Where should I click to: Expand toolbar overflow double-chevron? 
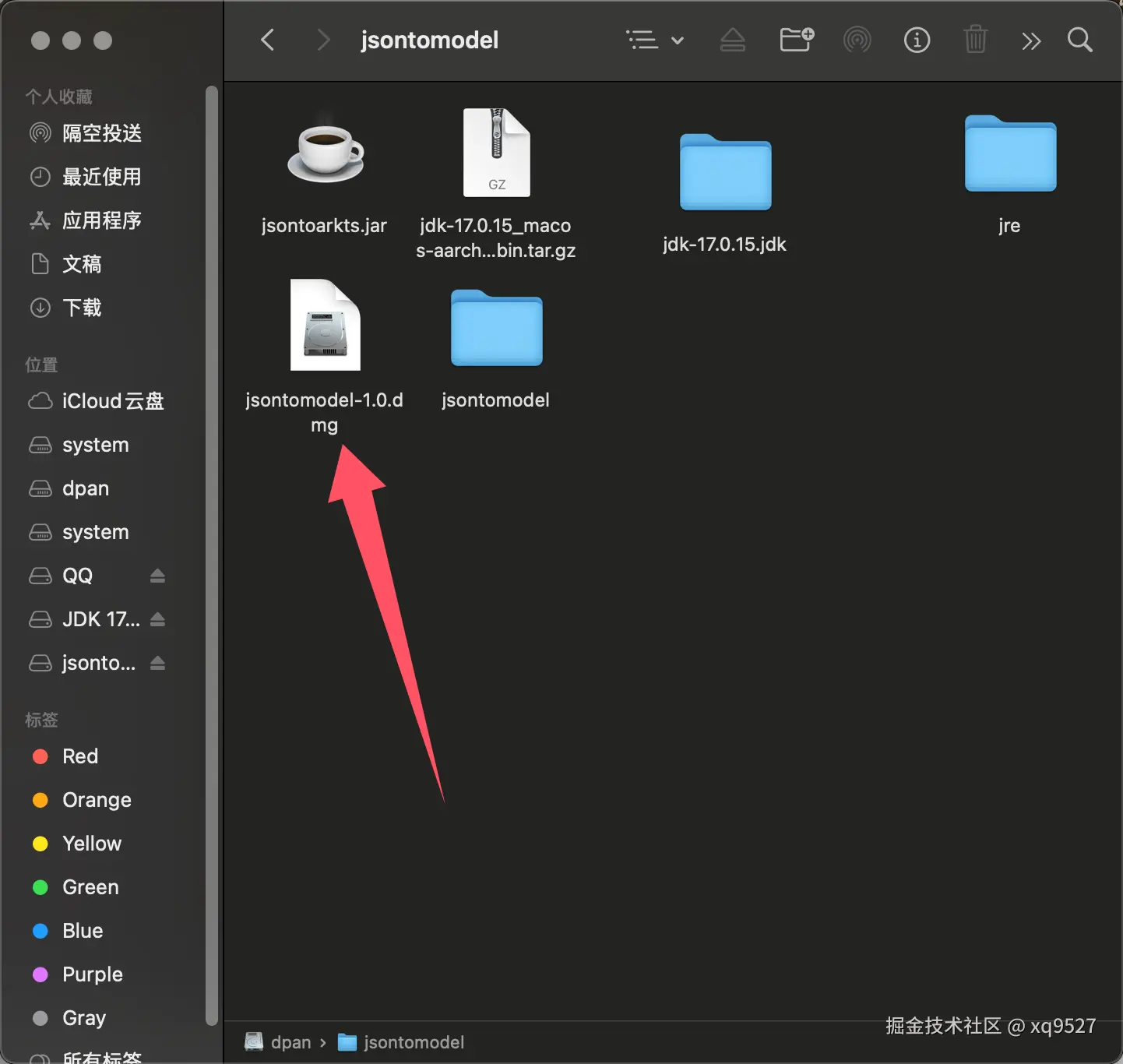click(1031, 41)
